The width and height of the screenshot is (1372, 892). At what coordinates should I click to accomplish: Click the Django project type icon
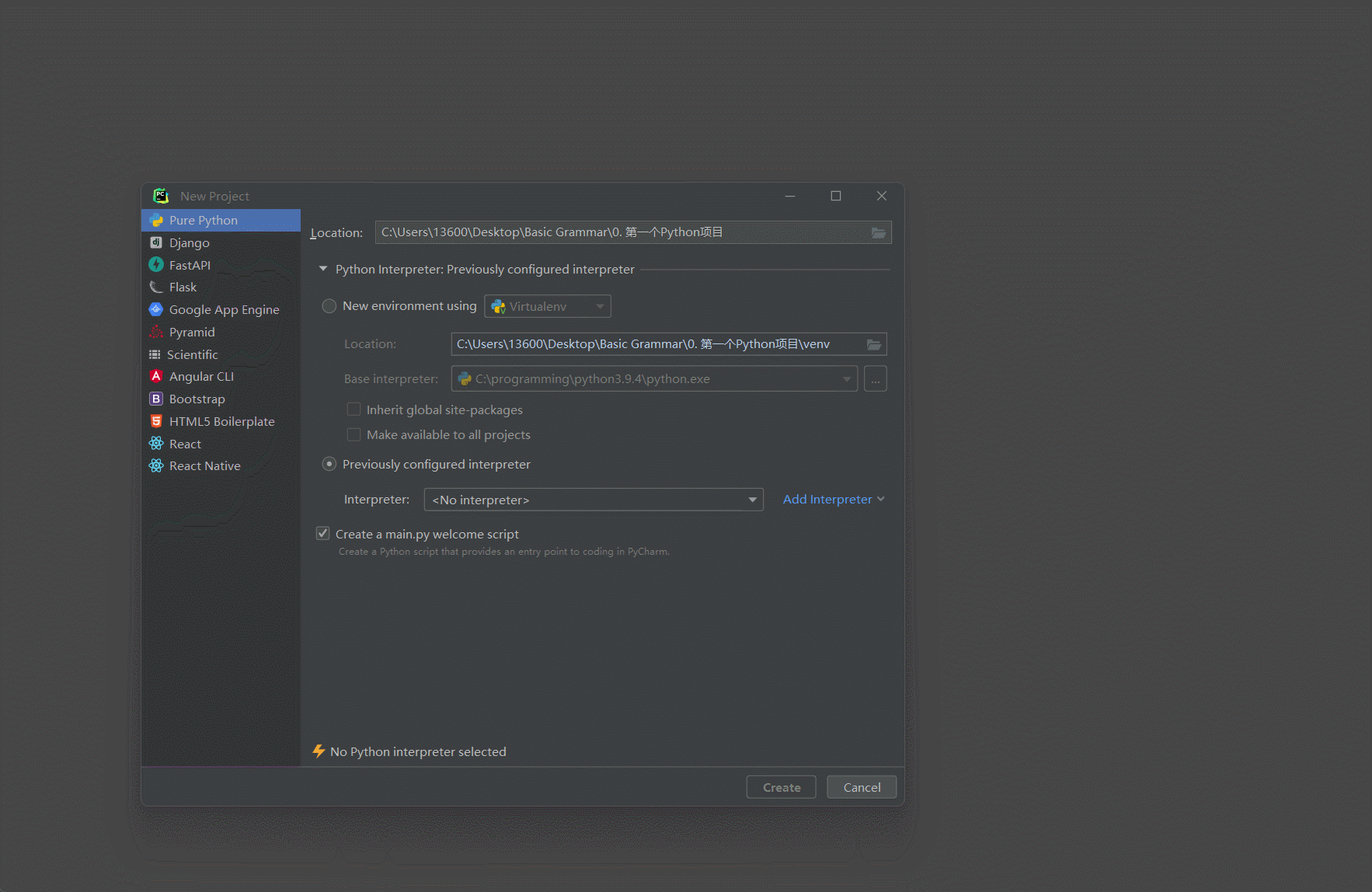click(x=156, y=242)
